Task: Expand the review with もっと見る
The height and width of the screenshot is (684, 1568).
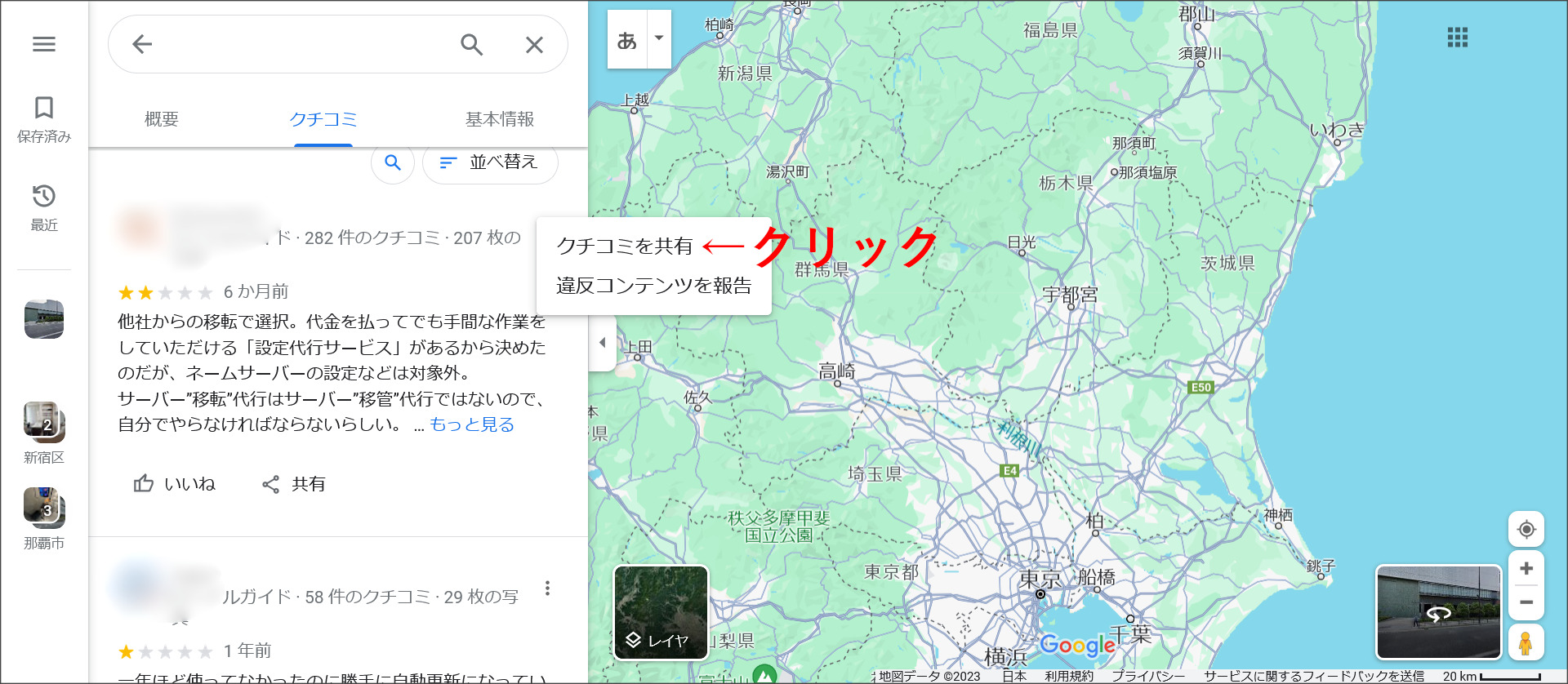Action: [x=472, y=424]
